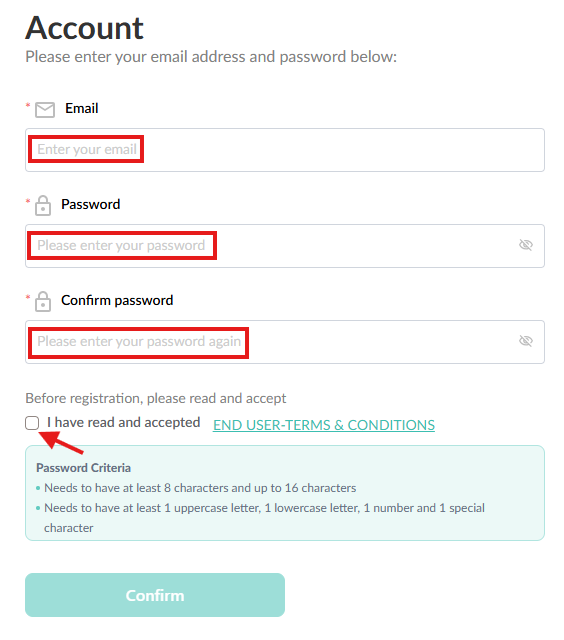Click the Confirm password label text

[117, 300]
